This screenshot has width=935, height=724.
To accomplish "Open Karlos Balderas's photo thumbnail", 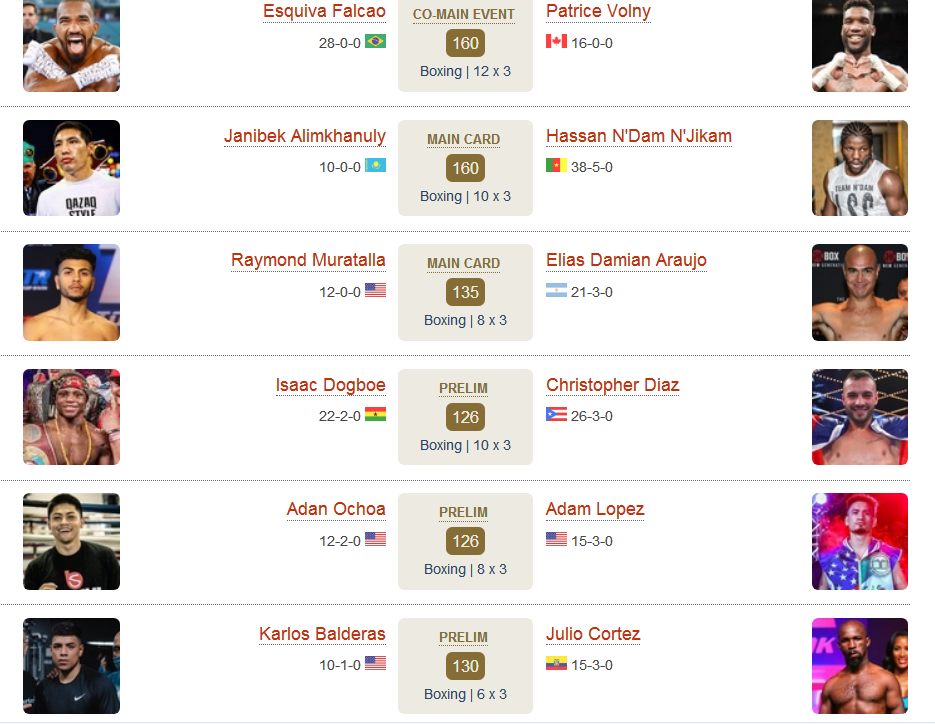I will tap(72, 666).
